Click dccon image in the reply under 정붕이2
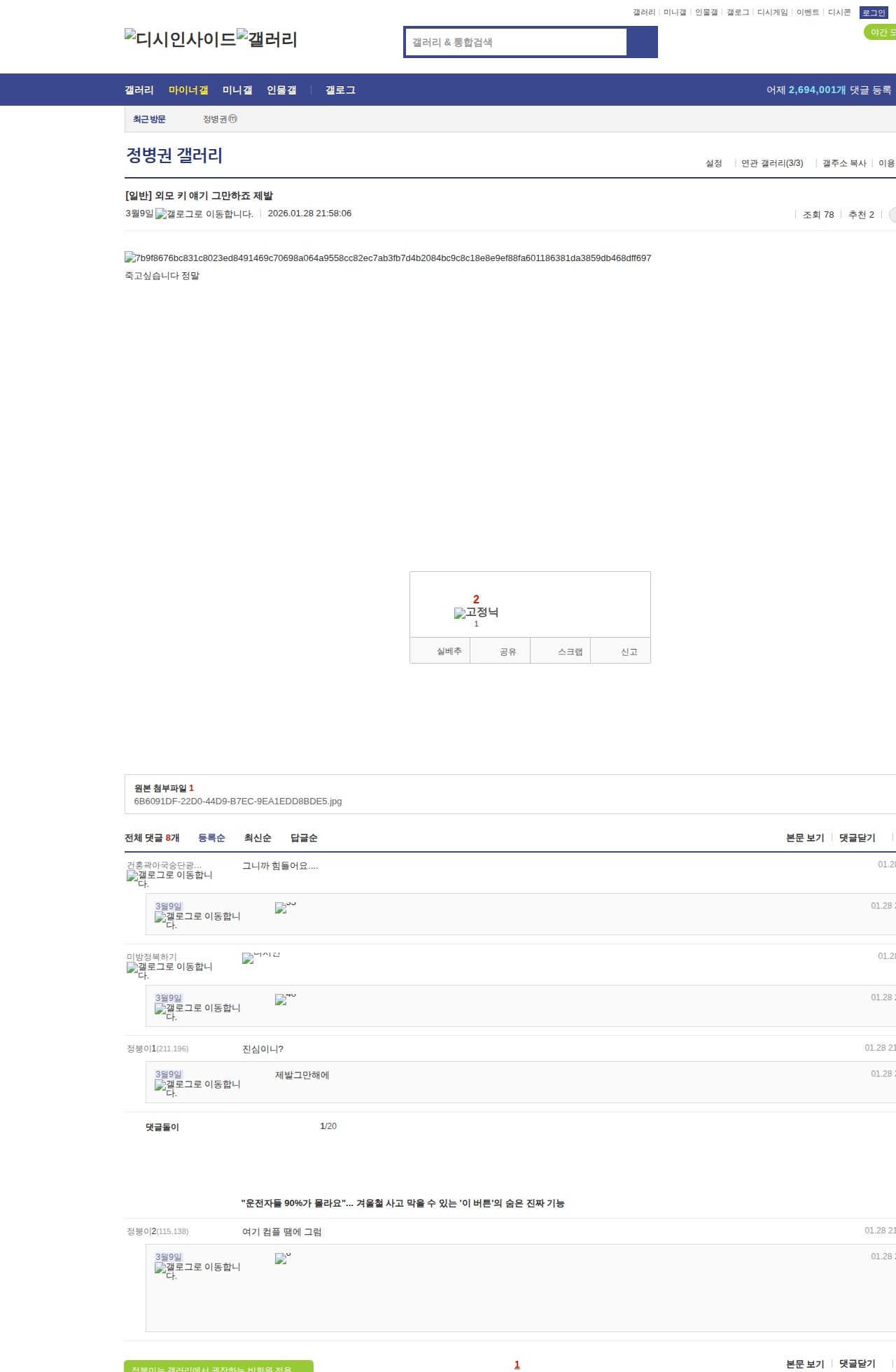This screenshot has width=896, height=1372. coord(283,1258)
